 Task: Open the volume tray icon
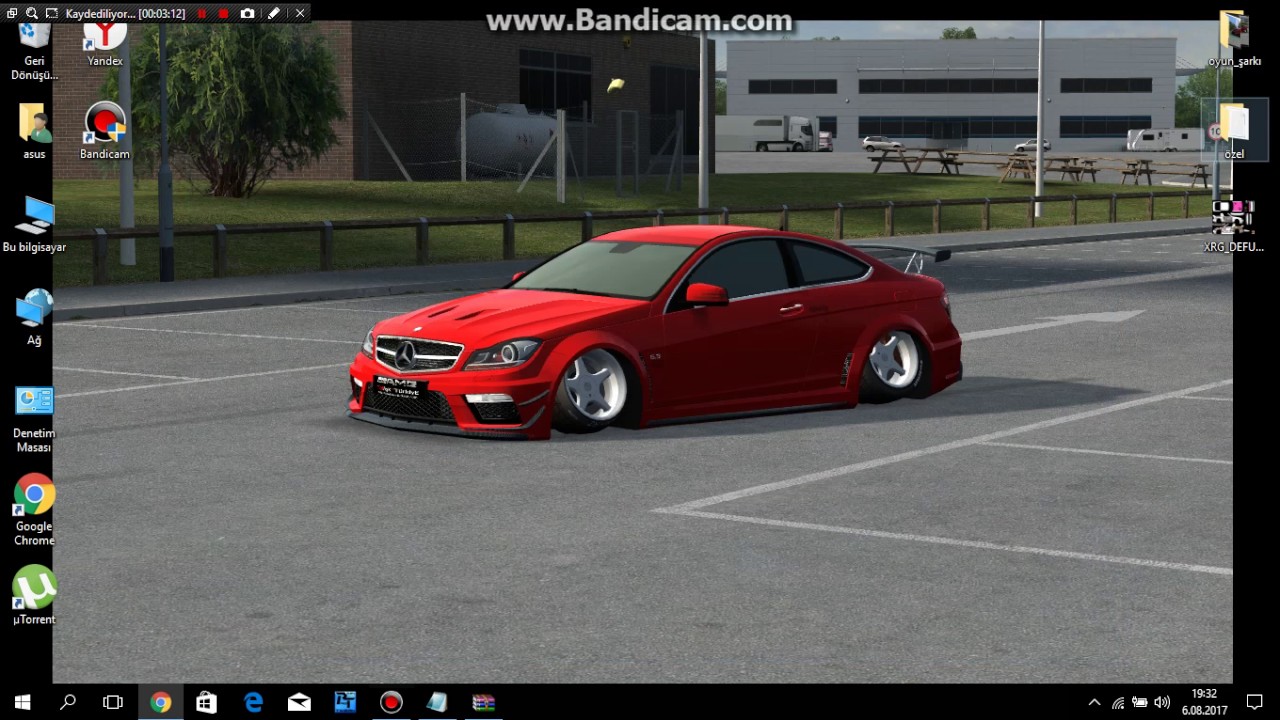tap(1162, 702)
